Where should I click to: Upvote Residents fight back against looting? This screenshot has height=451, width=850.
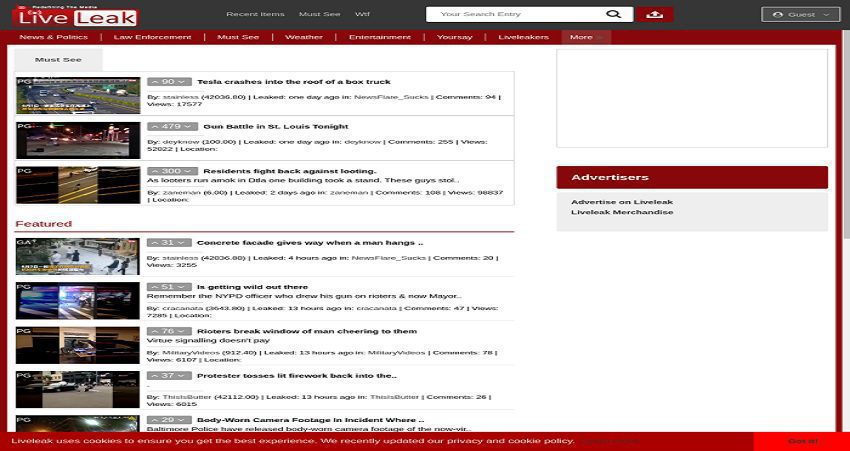coord(154,171)
